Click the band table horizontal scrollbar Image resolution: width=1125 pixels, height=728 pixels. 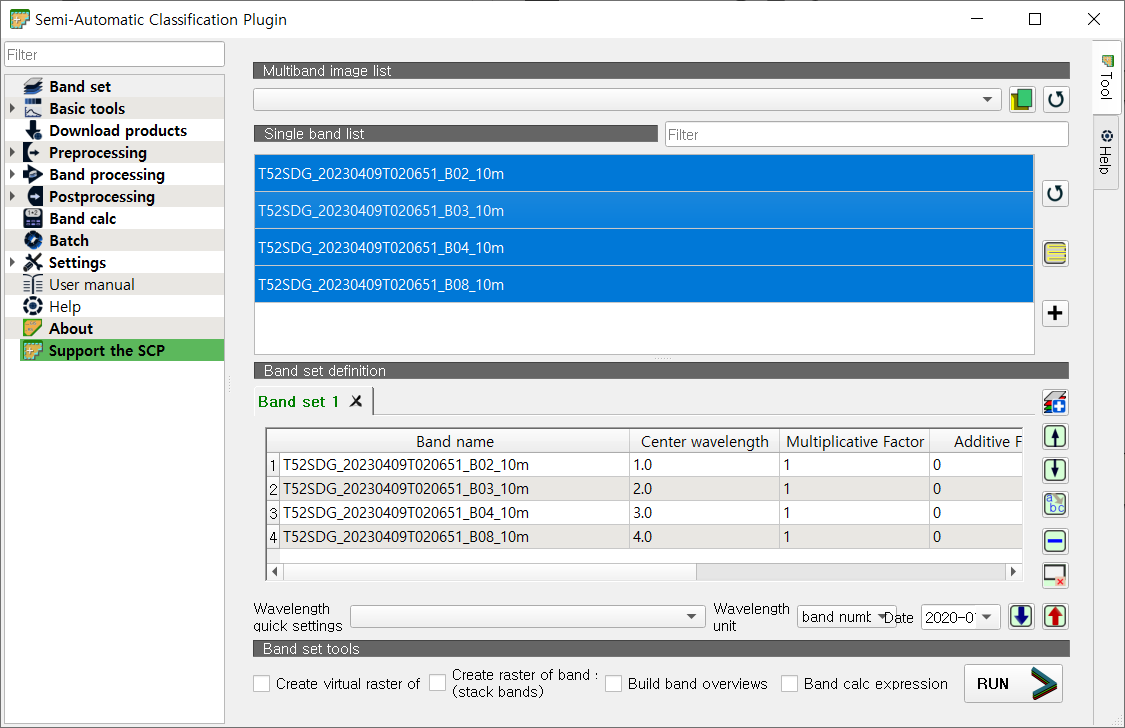click(644, 572)
